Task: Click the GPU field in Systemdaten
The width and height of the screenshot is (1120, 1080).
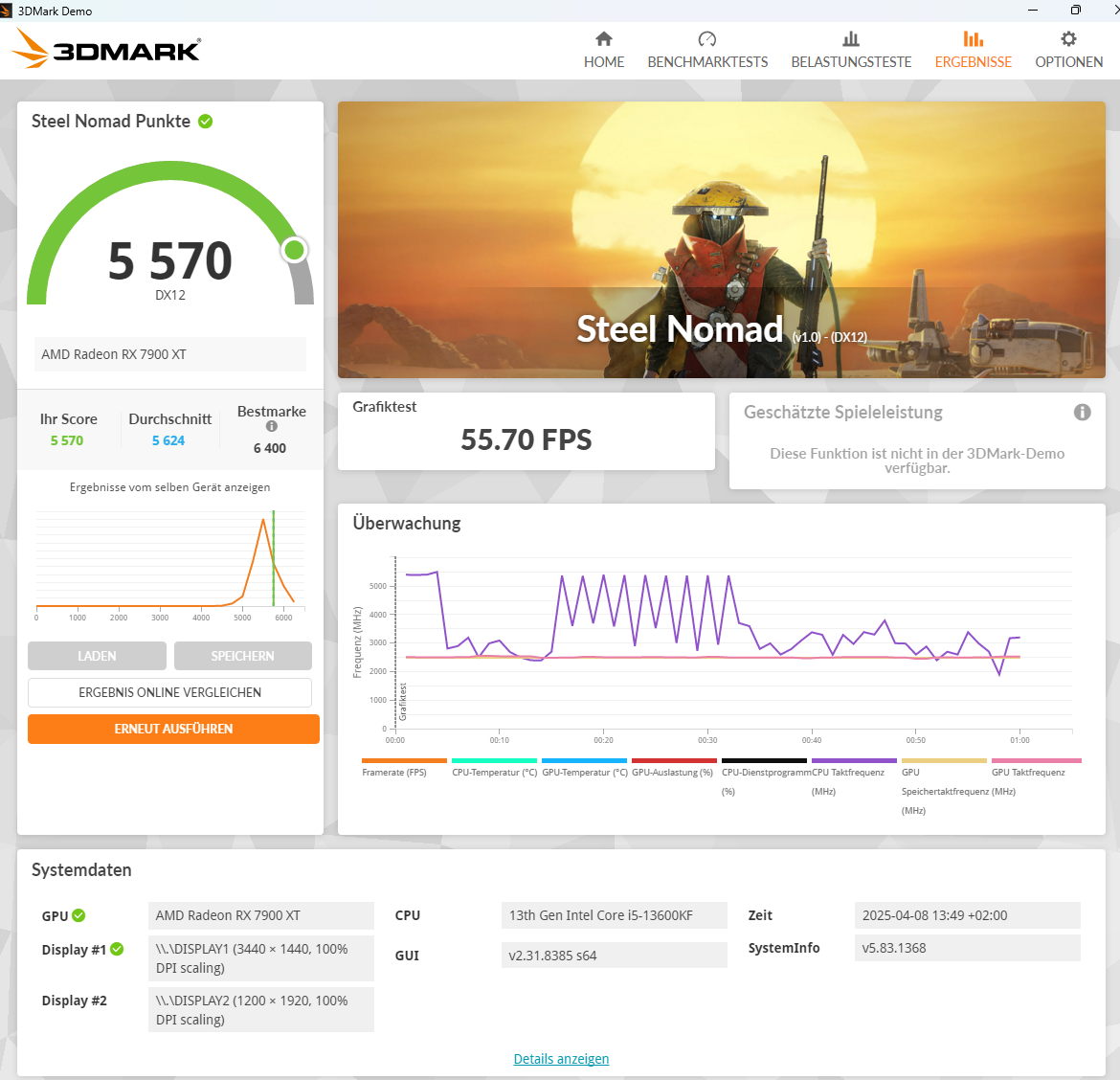Action: click(x=261, y=915)
